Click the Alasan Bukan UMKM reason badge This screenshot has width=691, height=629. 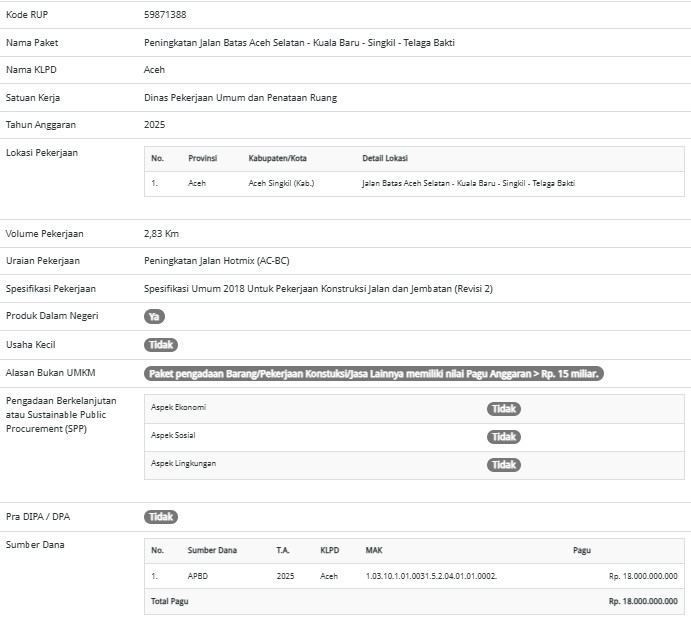coord(375,374)
